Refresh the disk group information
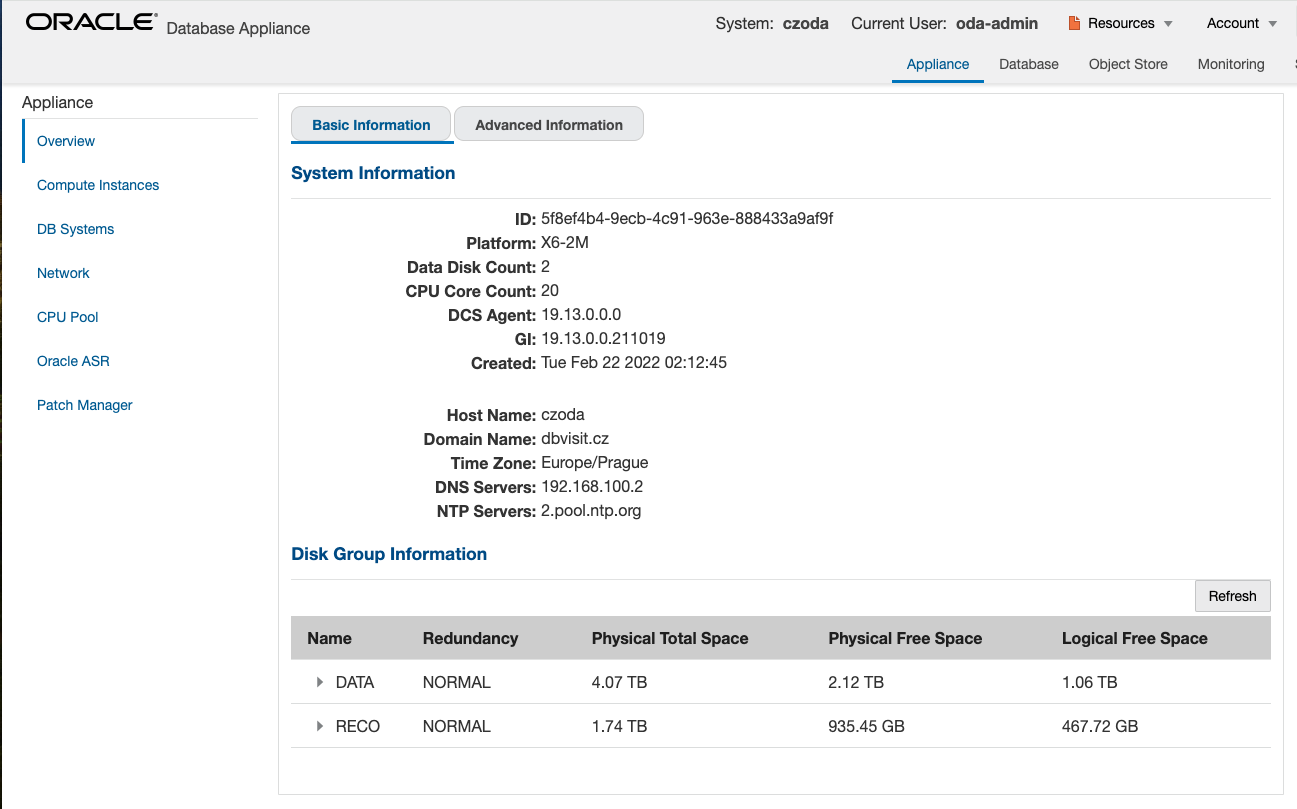1297x809 pixels. click(1232, 596)
